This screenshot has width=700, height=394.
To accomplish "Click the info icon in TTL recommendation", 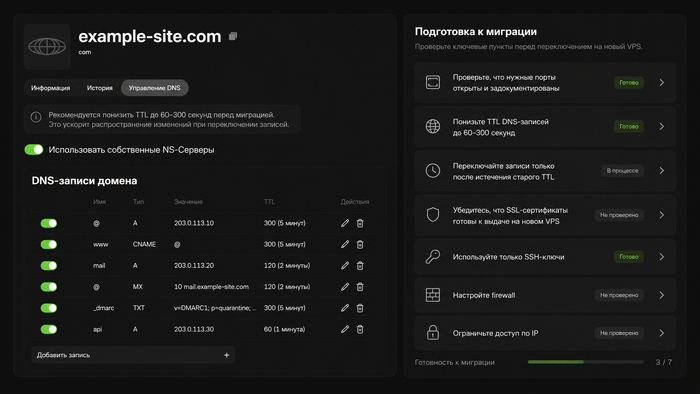I will (36, 117).
